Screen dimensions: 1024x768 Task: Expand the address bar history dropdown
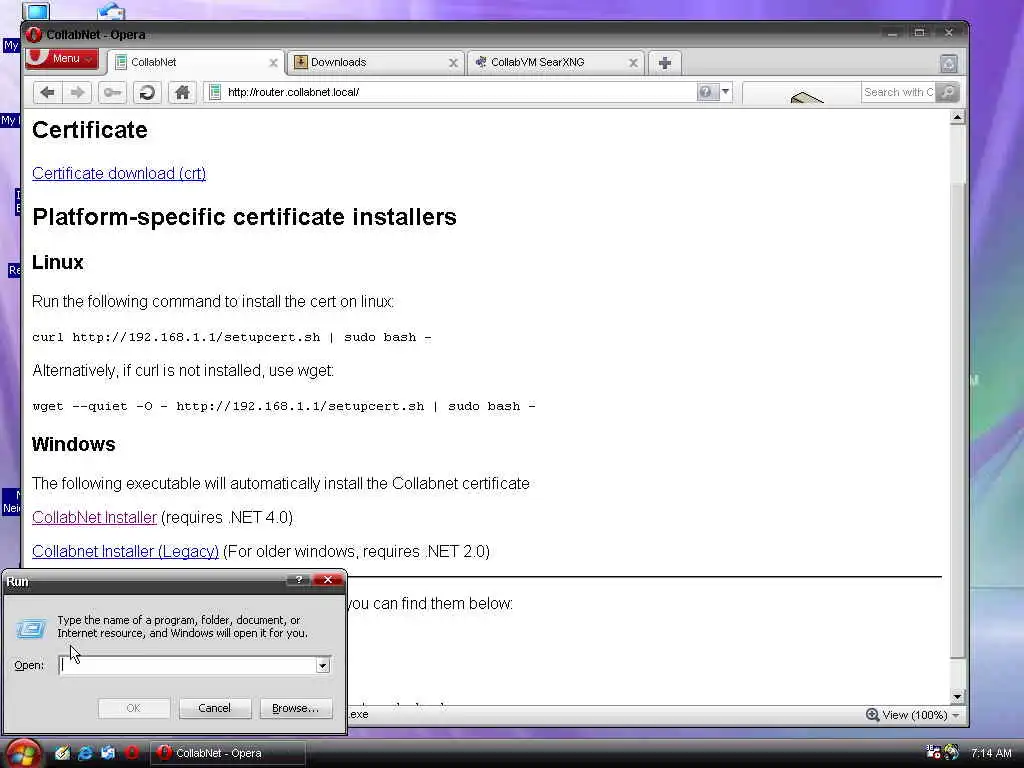coord(725,92)
